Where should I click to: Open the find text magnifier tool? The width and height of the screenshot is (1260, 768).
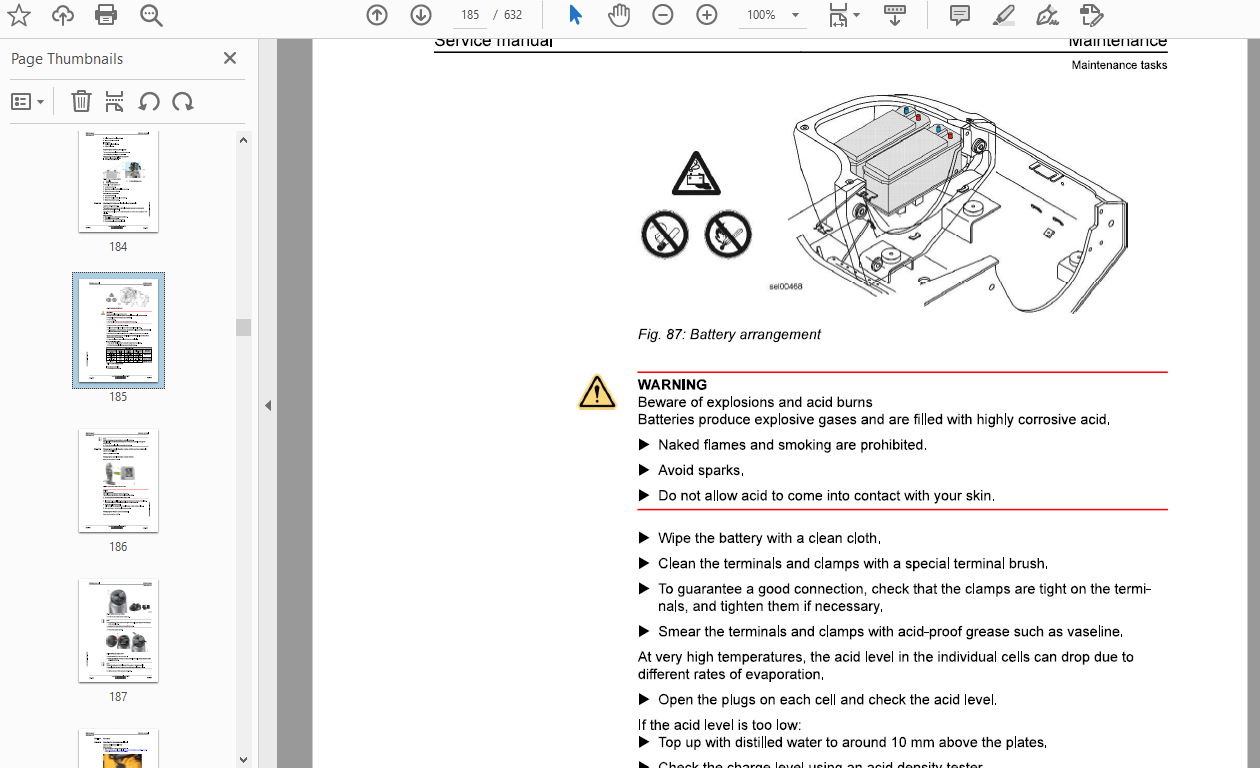click(151, 15)
